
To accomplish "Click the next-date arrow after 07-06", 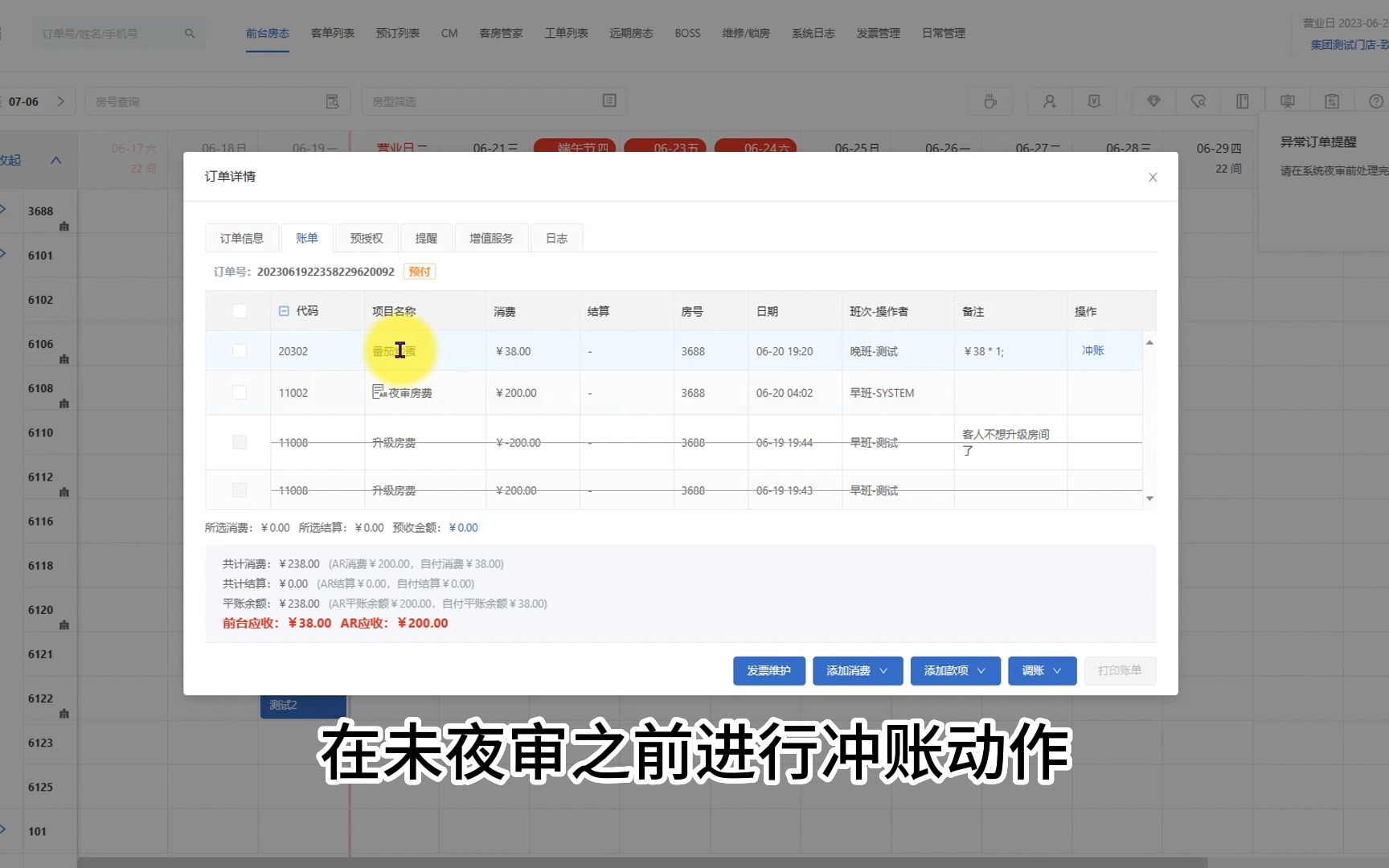I will pos(60,101).
